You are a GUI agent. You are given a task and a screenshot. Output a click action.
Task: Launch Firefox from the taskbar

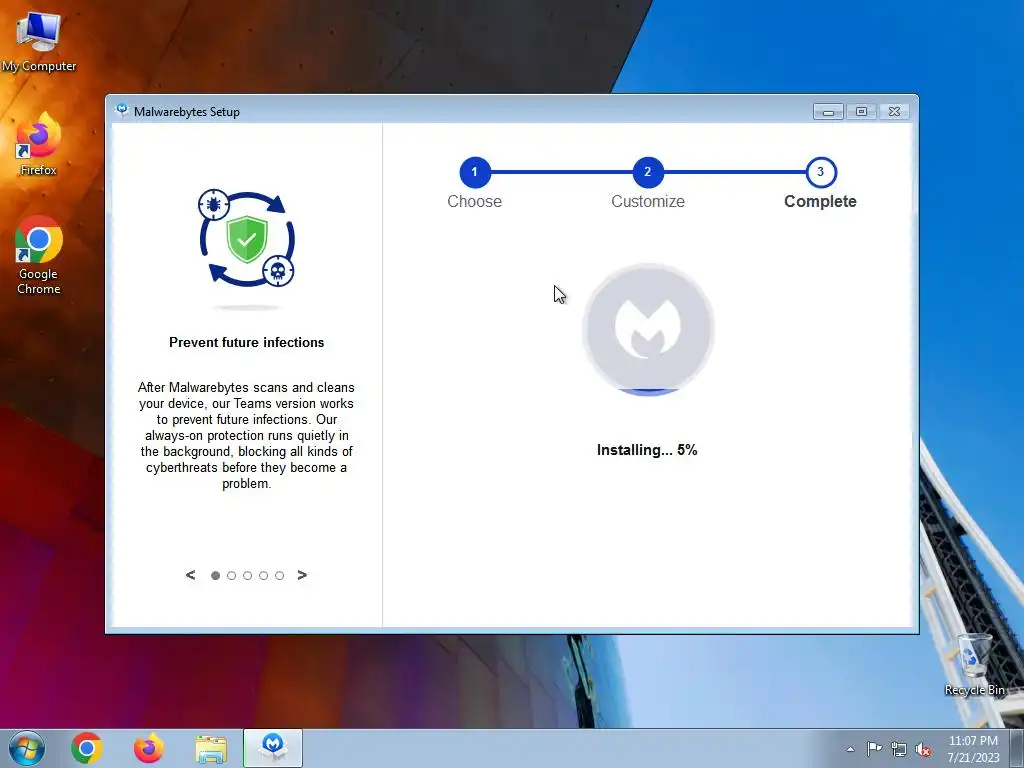pos(149,748)
